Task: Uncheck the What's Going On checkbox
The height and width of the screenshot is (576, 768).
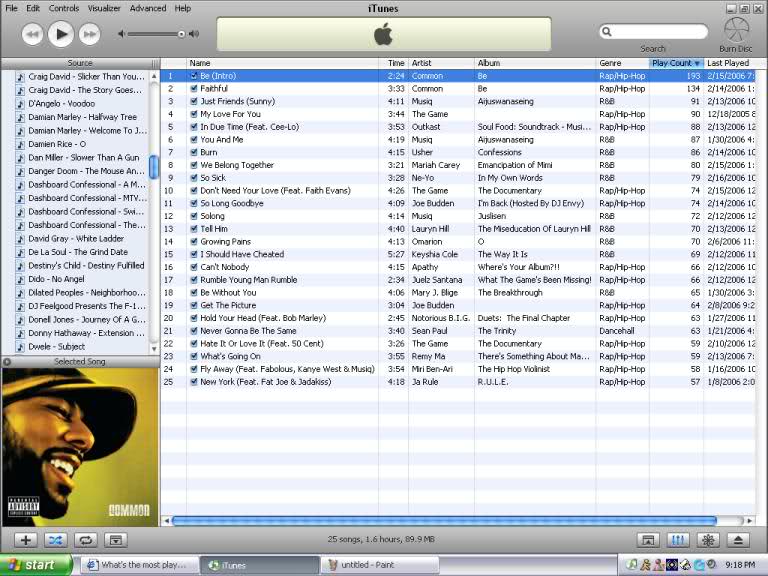Action: 194,356
